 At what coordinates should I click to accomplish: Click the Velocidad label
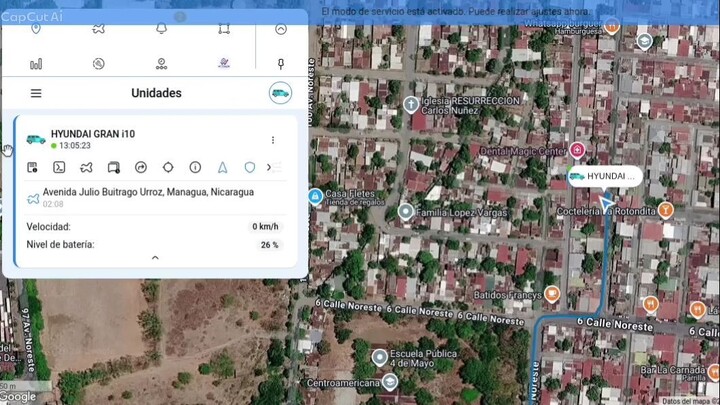point(48,227)
